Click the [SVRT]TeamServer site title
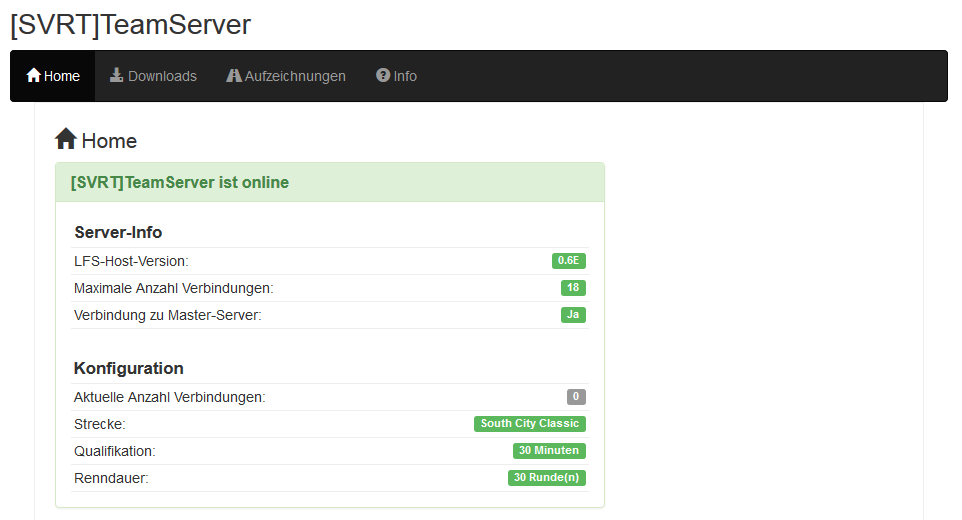The height and width of the screenshot is (520, 962). pos(131,25)
